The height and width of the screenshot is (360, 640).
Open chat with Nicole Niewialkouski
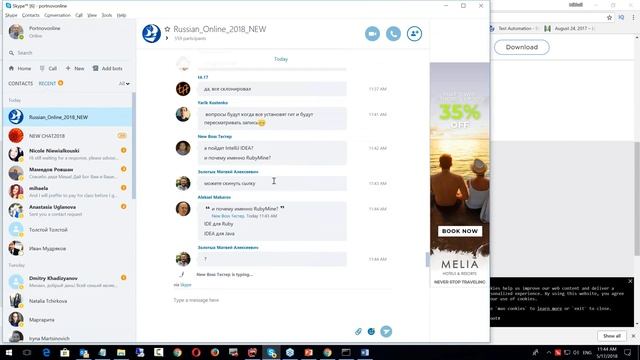click(x=67, y=154)
